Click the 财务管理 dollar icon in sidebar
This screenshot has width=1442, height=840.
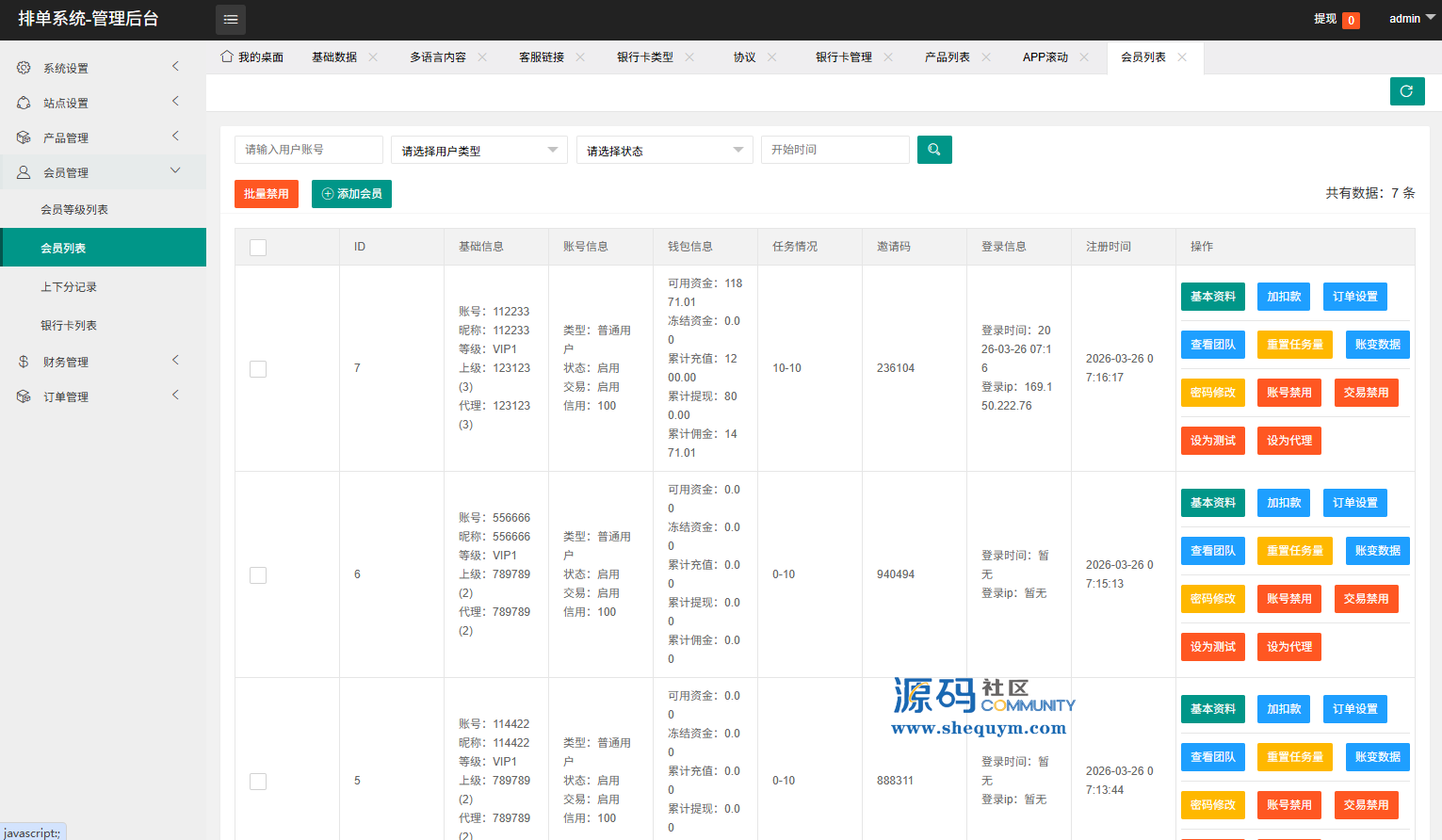click(x=24, y=362)
